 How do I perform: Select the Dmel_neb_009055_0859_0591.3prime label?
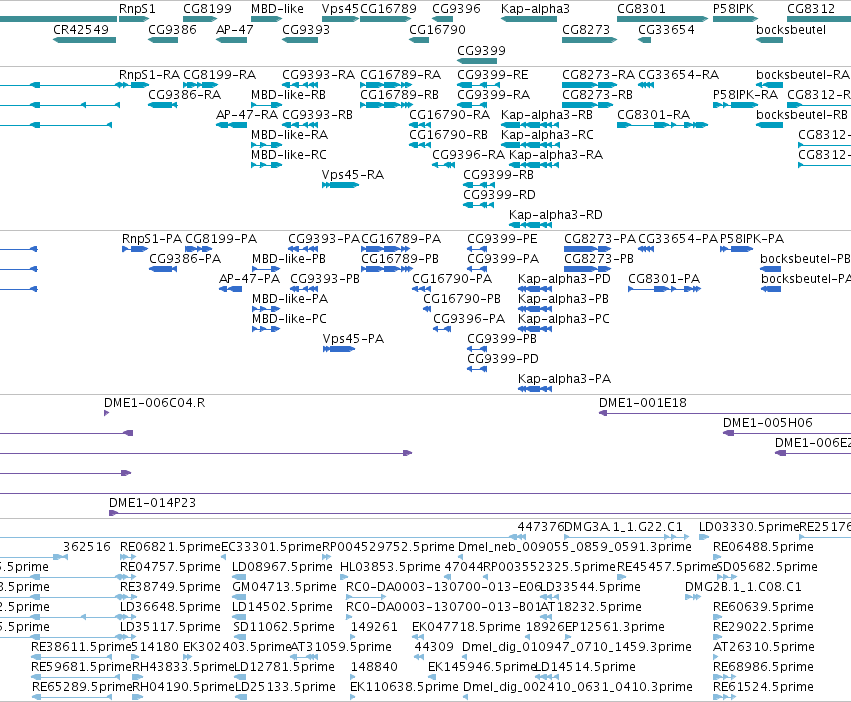(x=575, y=547)
